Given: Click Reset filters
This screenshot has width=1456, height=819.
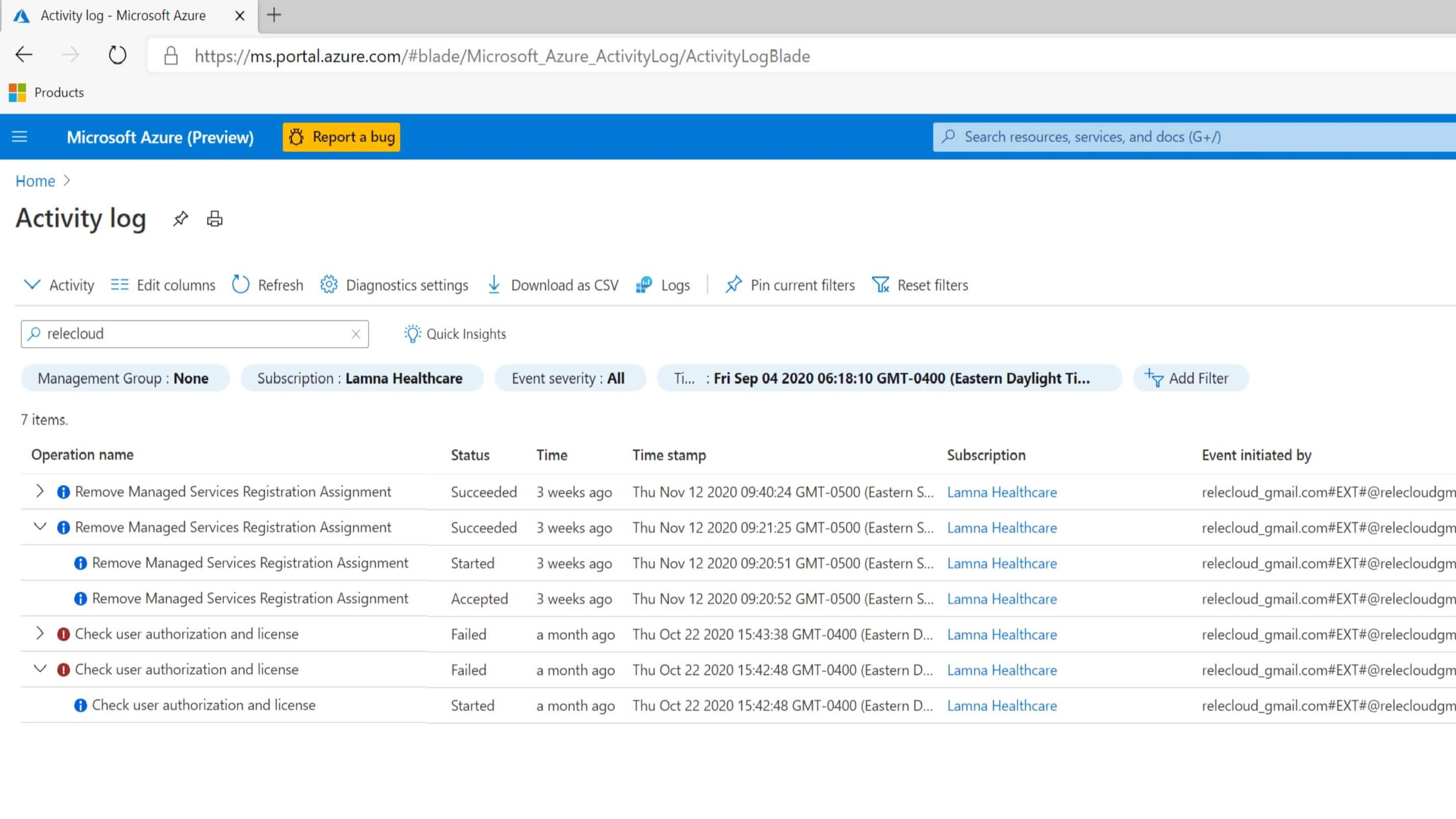Looking at the screenshot, I should [920, 285].
